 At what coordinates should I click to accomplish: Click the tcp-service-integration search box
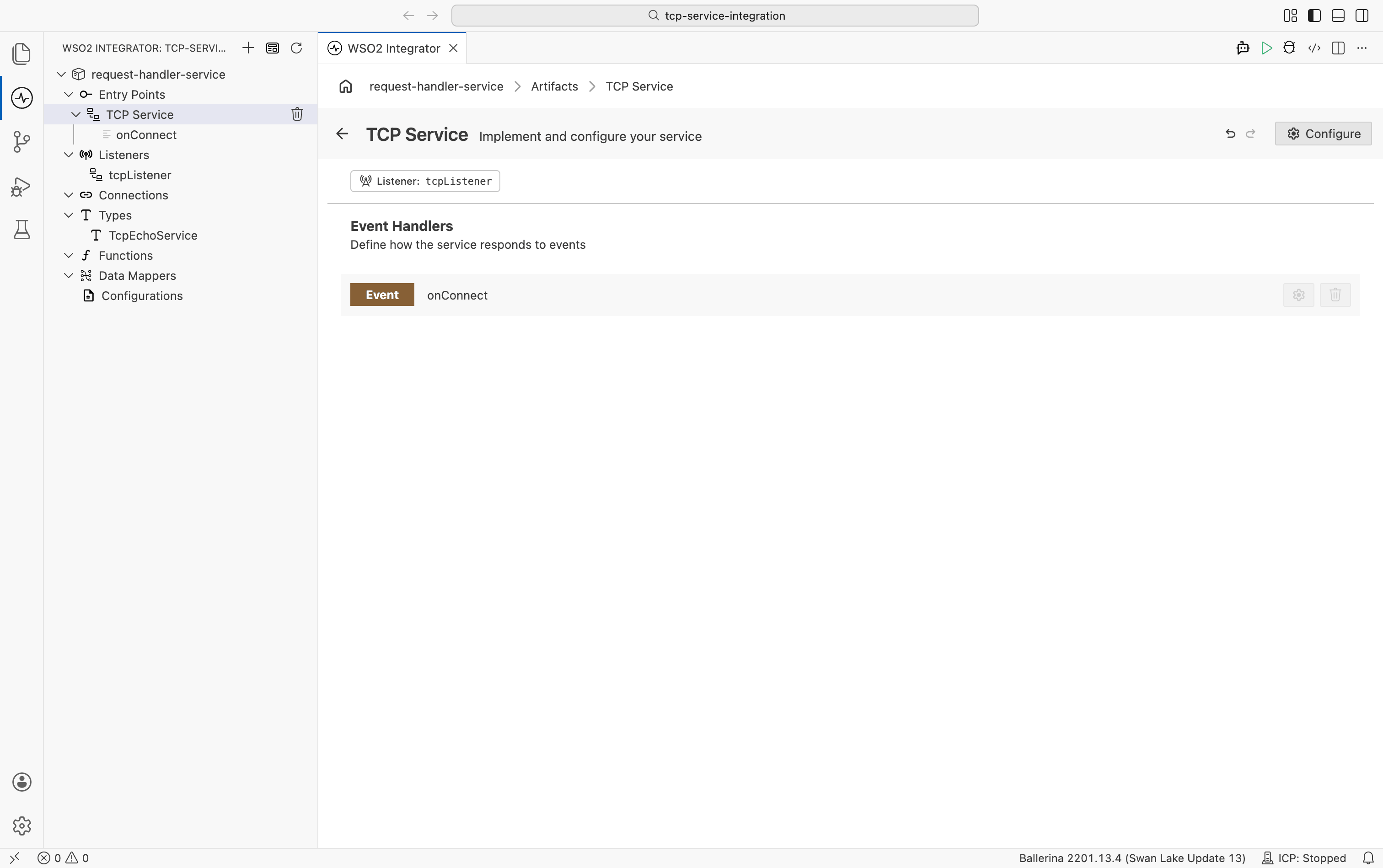tap(715, 16)
